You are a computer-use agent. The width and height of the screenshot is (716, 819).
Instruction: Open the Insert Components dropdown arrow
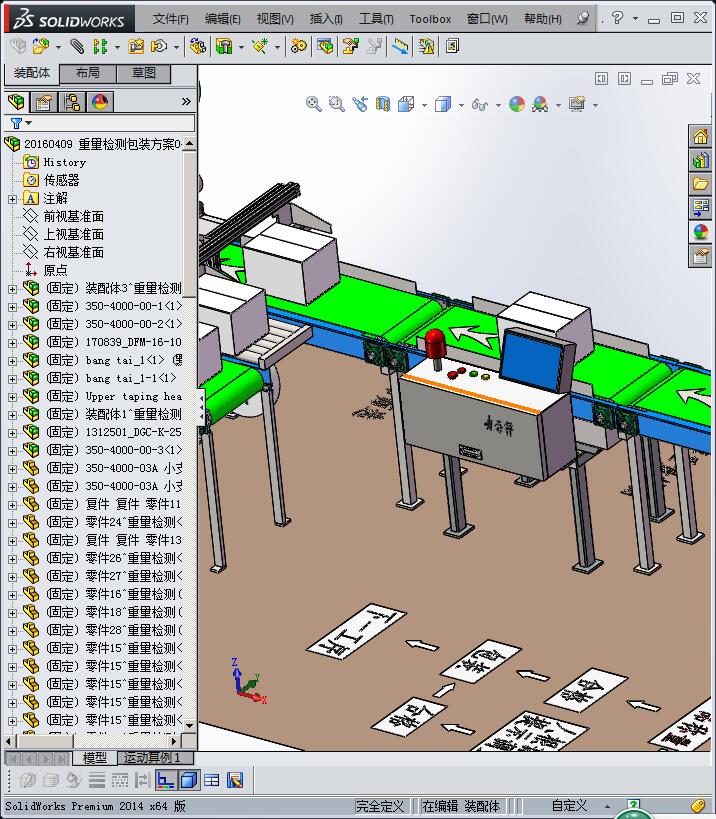pos(58,48)
